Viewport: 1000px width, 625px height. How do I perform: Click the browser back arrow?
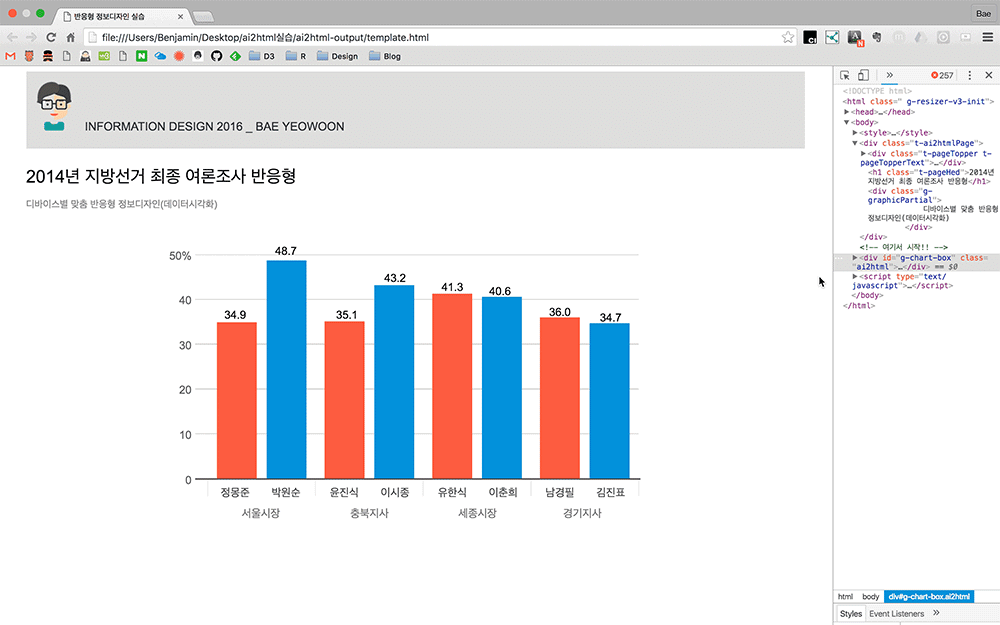pyautogui.click(x=12, y=38)
